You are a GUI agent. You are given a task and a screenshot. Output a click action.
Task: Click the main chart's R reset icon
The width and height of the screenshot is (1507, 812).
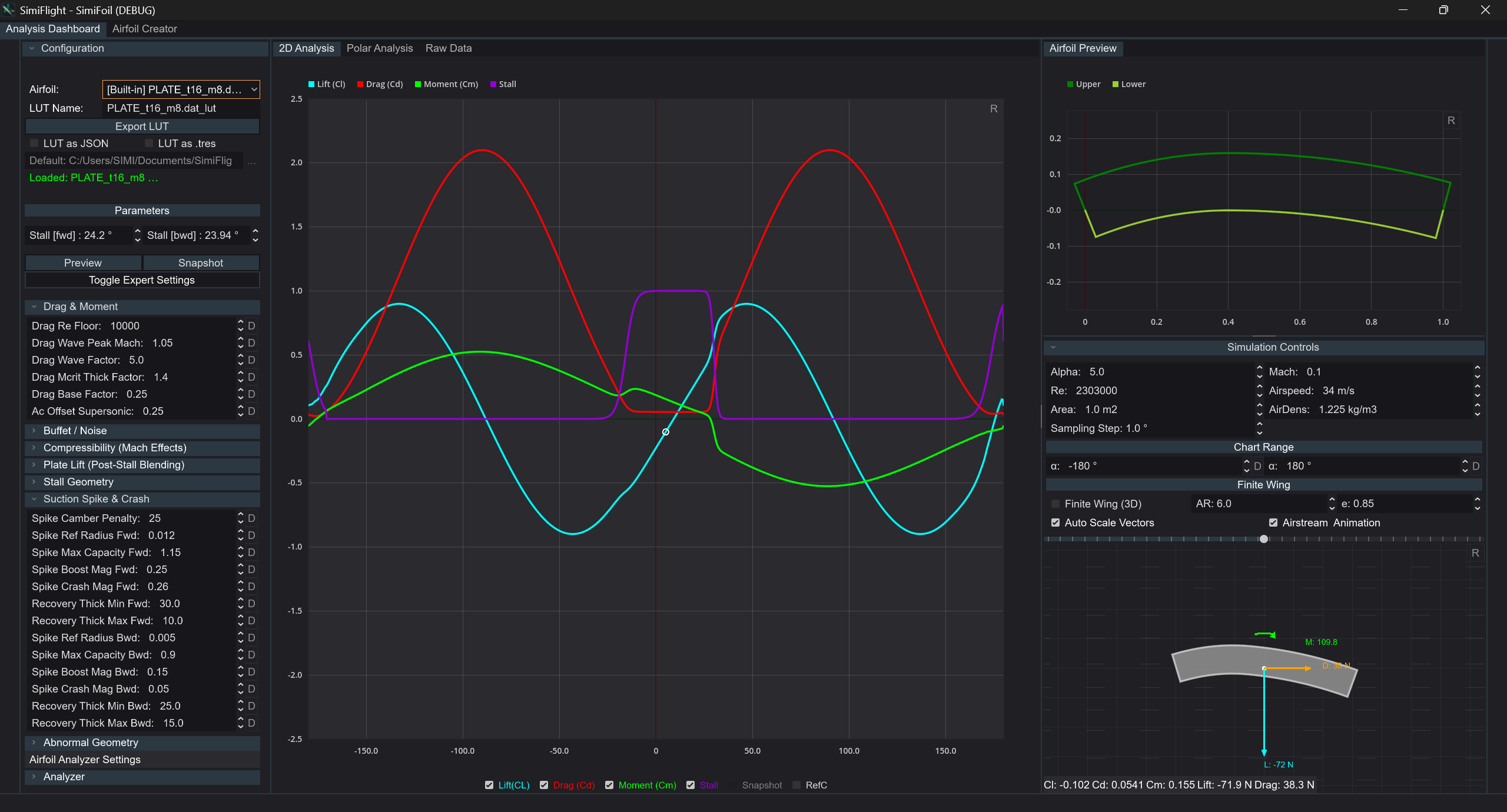(x=994, y=109)
